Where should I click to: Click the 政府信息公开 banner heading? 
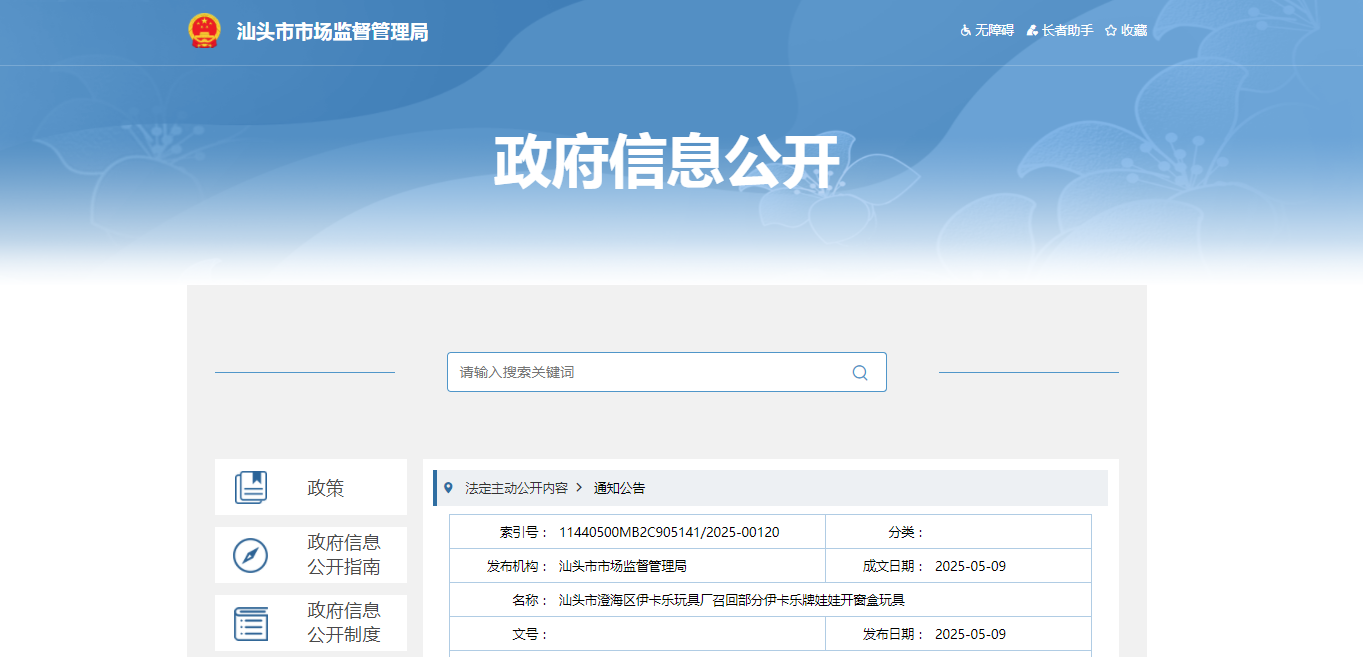[x=666, y=161]
